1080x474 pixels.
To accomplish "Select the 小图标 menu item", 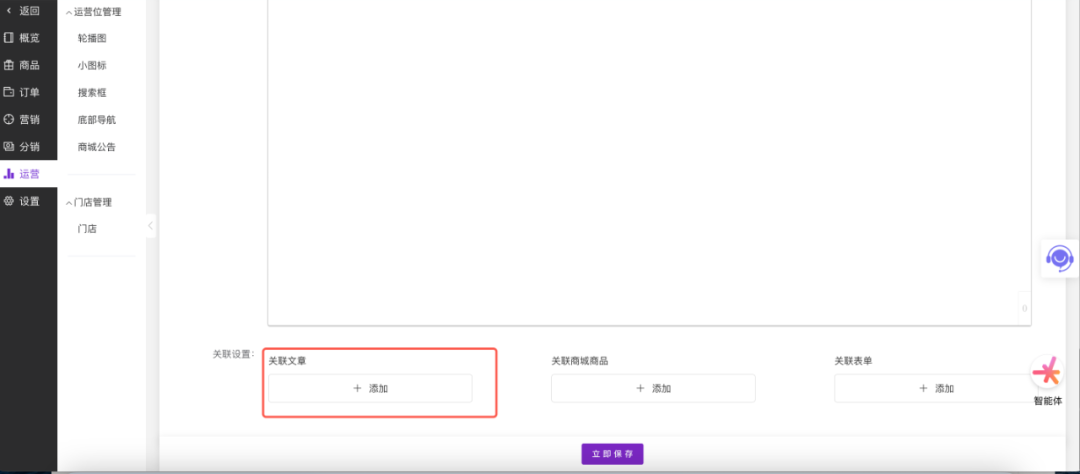I will click(x=92, y=65).
